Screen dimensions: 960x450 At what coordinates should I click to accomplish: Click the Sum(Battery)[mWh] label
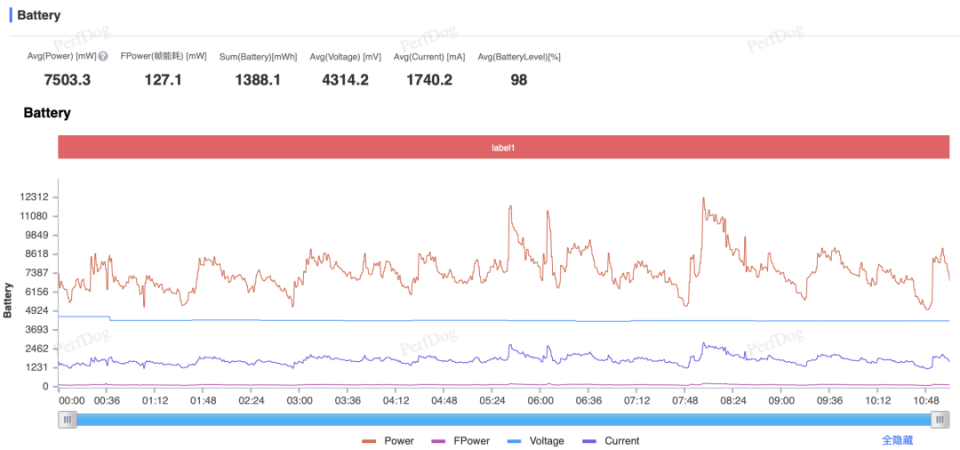pyautogui.click(x=258, y=56)
